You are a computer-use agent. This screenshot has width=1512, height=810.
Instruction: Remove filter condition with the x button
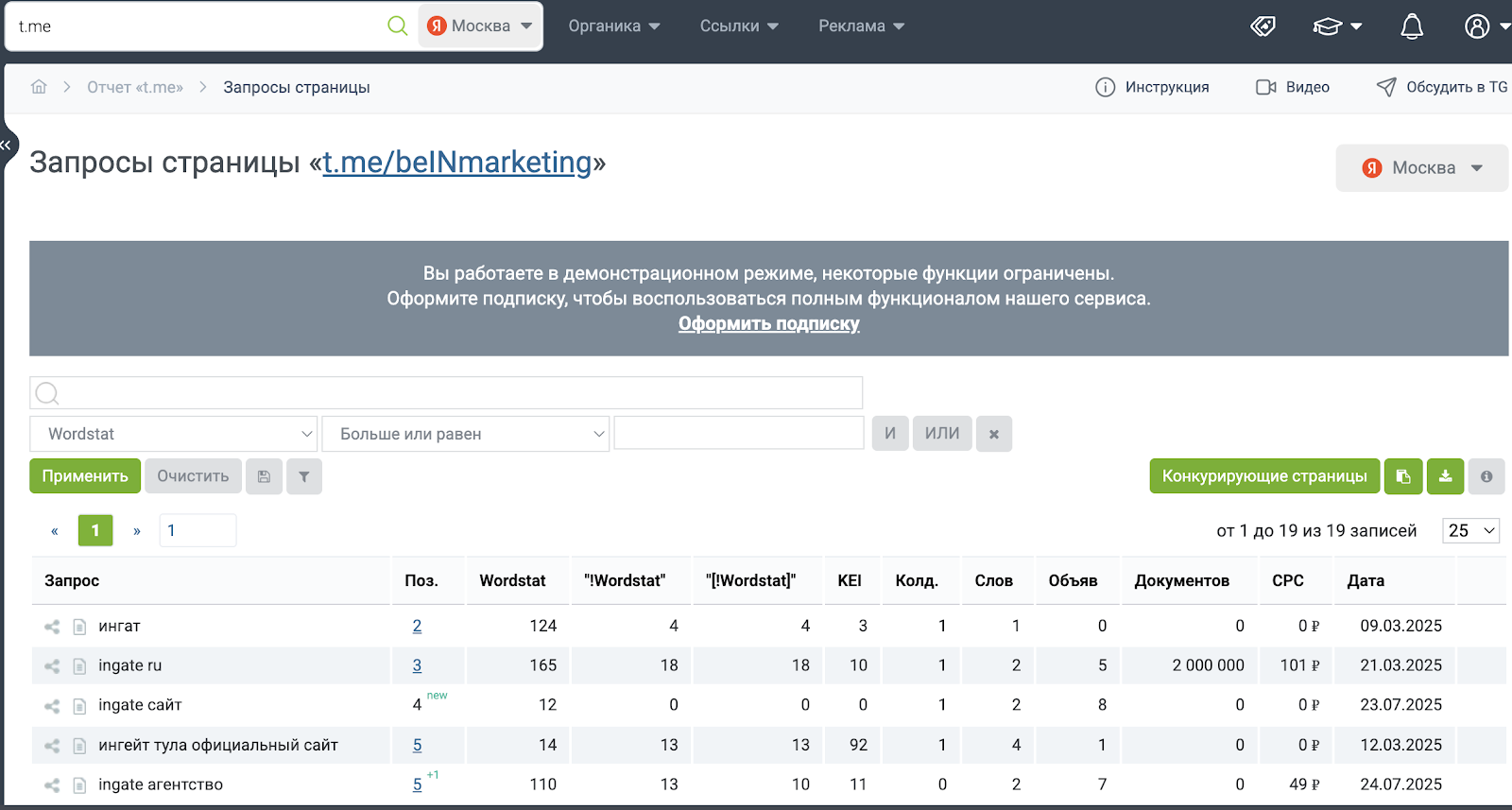point(994,434)
